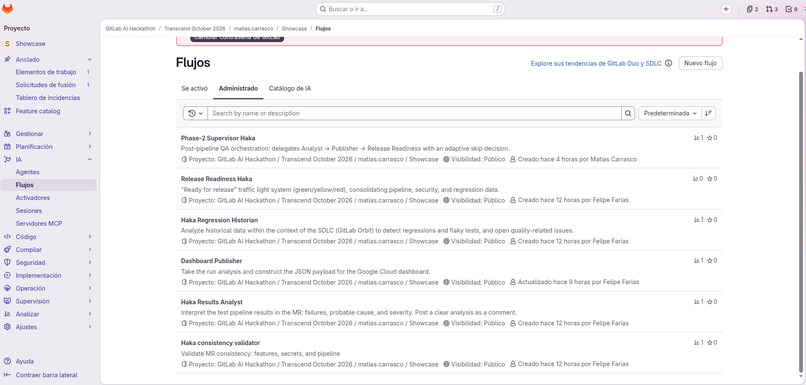Click the Operación cloud icon
The height and width of the screenshot is (385, 806).
click(7, 288)
